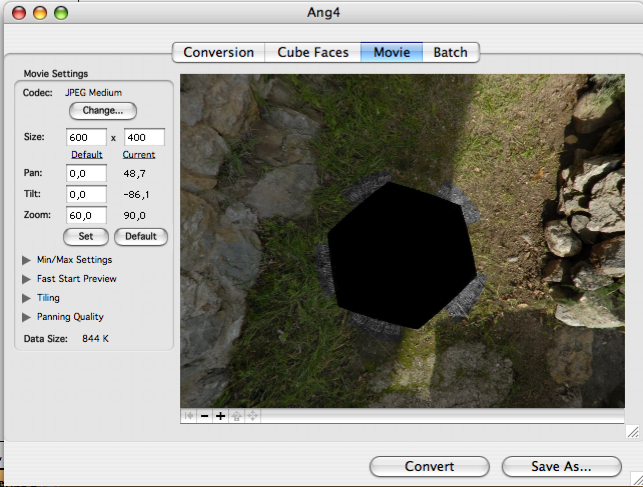Click the back arrow icon below preview
Screen dimensions: 643x487
[x=188, y=416]
